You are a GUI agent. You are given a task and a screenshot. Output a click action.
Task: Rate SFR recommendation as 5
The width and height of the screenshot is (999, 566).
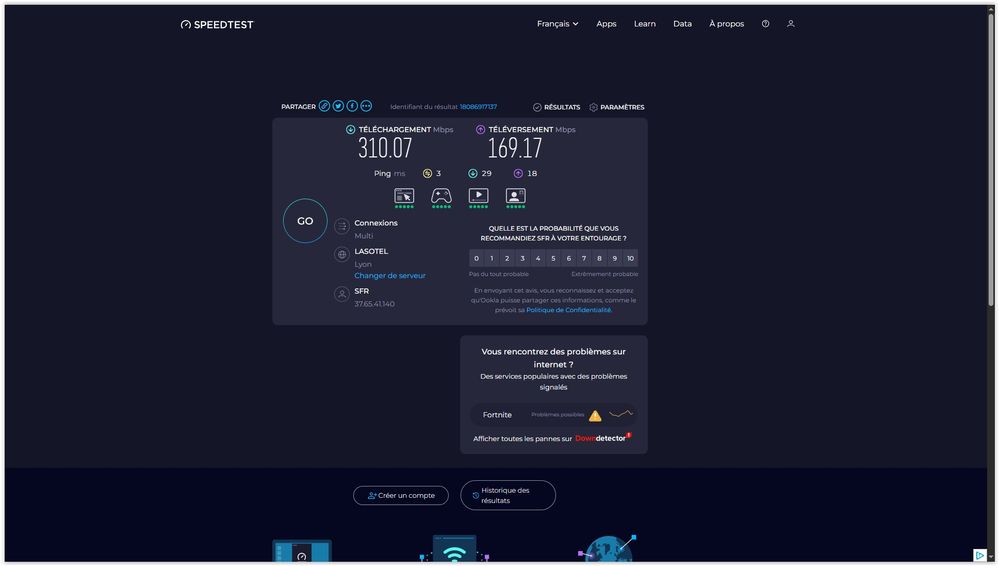(x=553, y=258)
